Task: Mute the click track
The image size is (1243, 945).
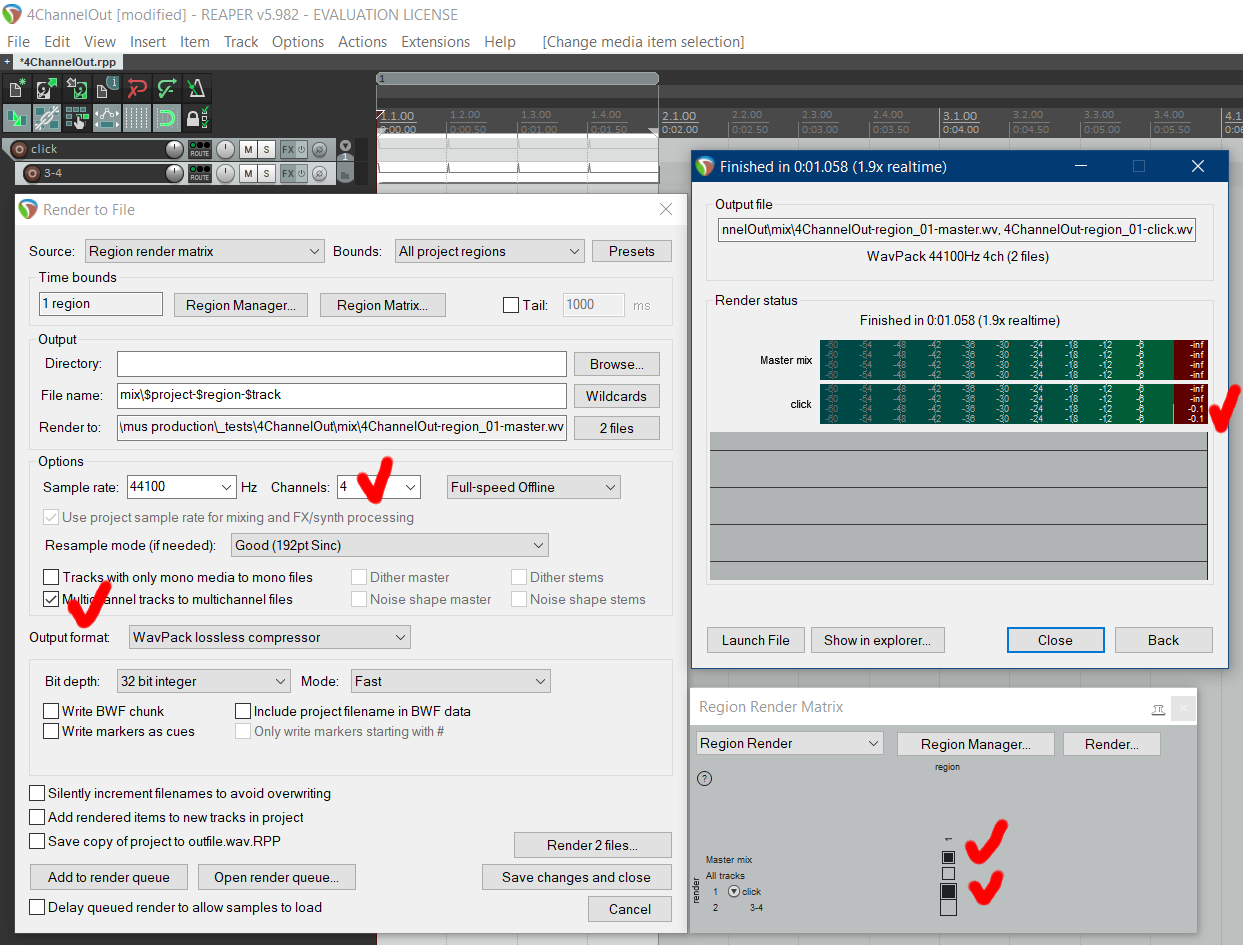Action: (x=248, y=149)
